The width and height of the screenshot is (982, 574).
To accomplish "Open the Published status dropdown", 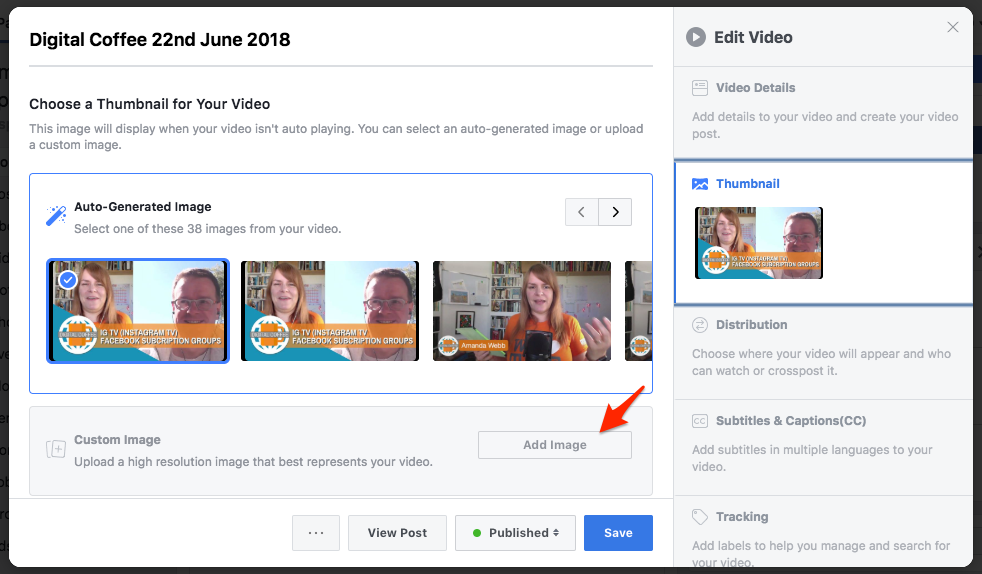I will tap(515, 533).
